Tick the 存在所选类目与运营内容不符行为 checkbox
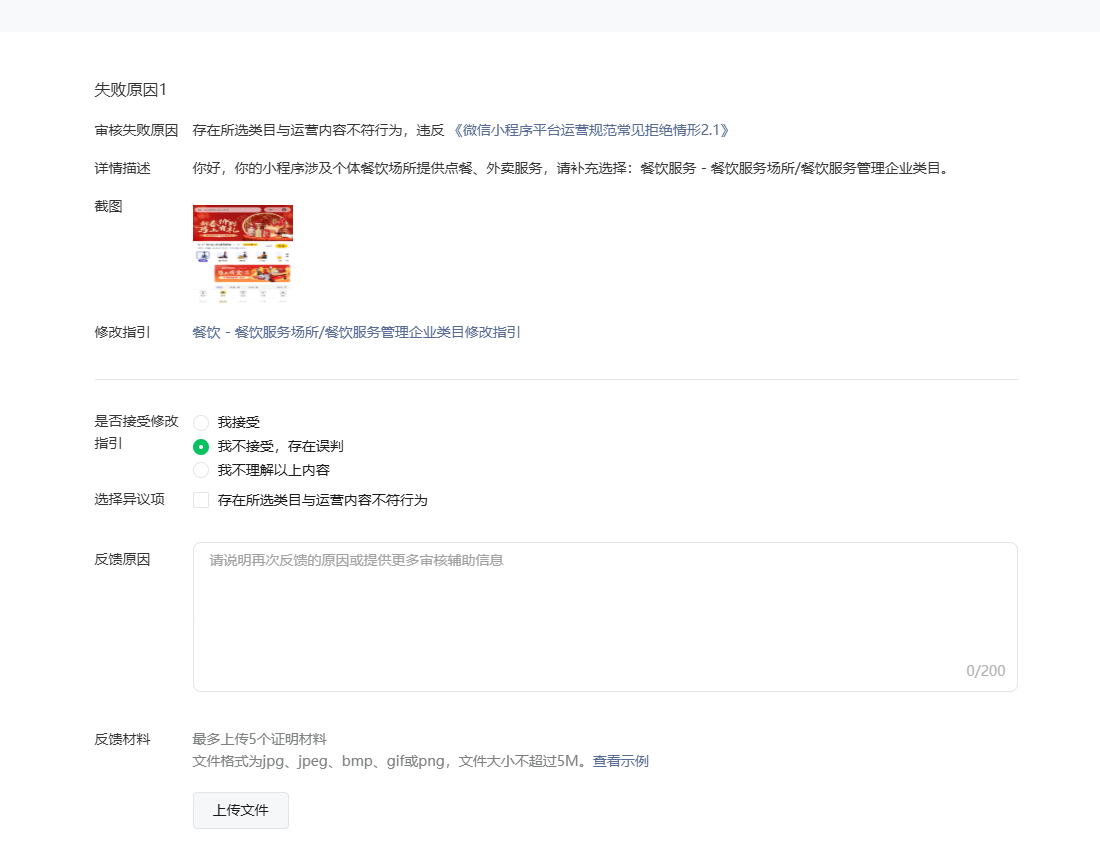This screenshot has width=1100, height=861. 201,500
